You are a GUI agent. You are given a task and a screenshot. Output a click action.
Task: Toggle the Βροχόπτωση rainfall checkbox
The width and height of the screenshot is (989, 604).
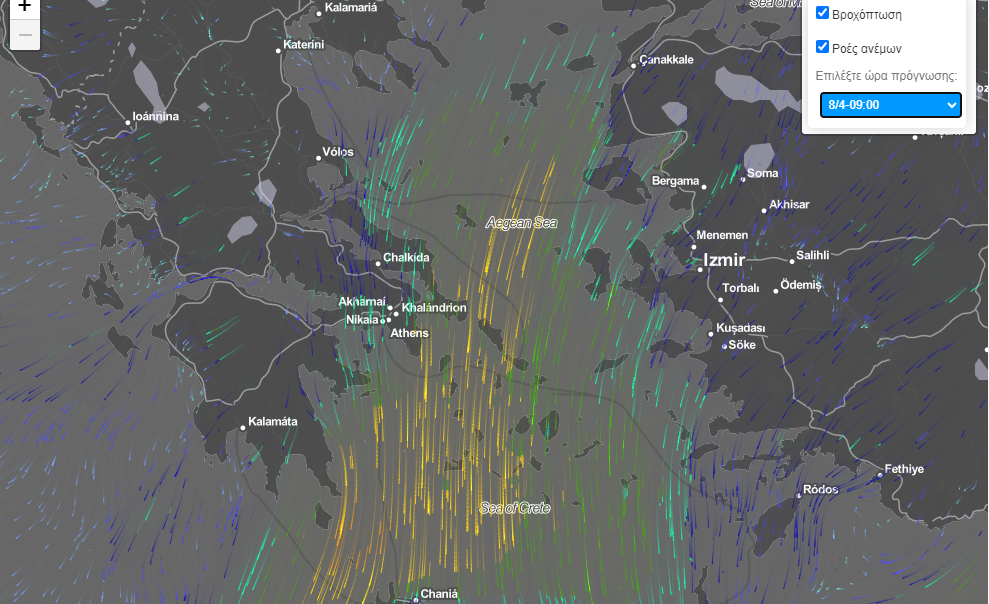tap(822, 13)
